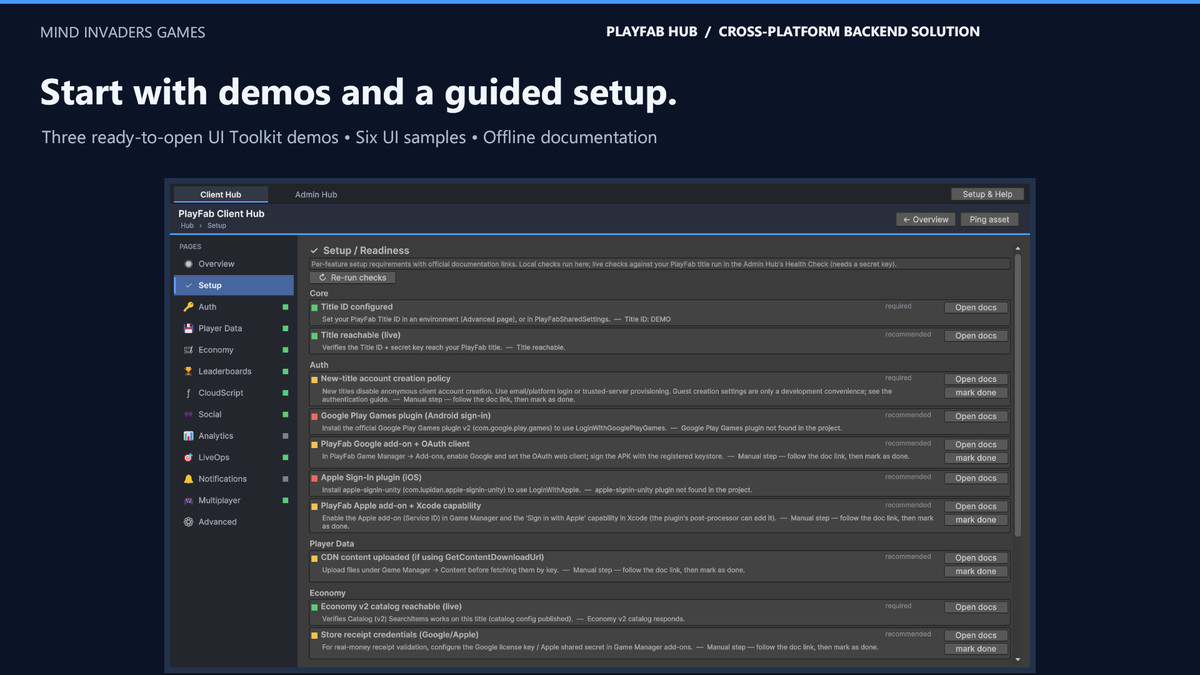
Task: Open docs for Title ID configured
Action: [976, 308]
